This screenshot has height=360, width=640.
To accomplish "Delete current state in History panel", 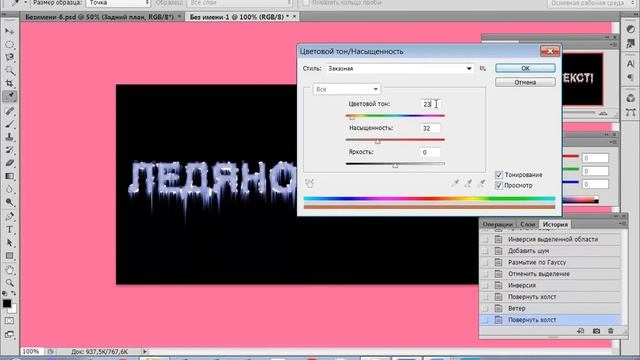I will coord(611,331).
